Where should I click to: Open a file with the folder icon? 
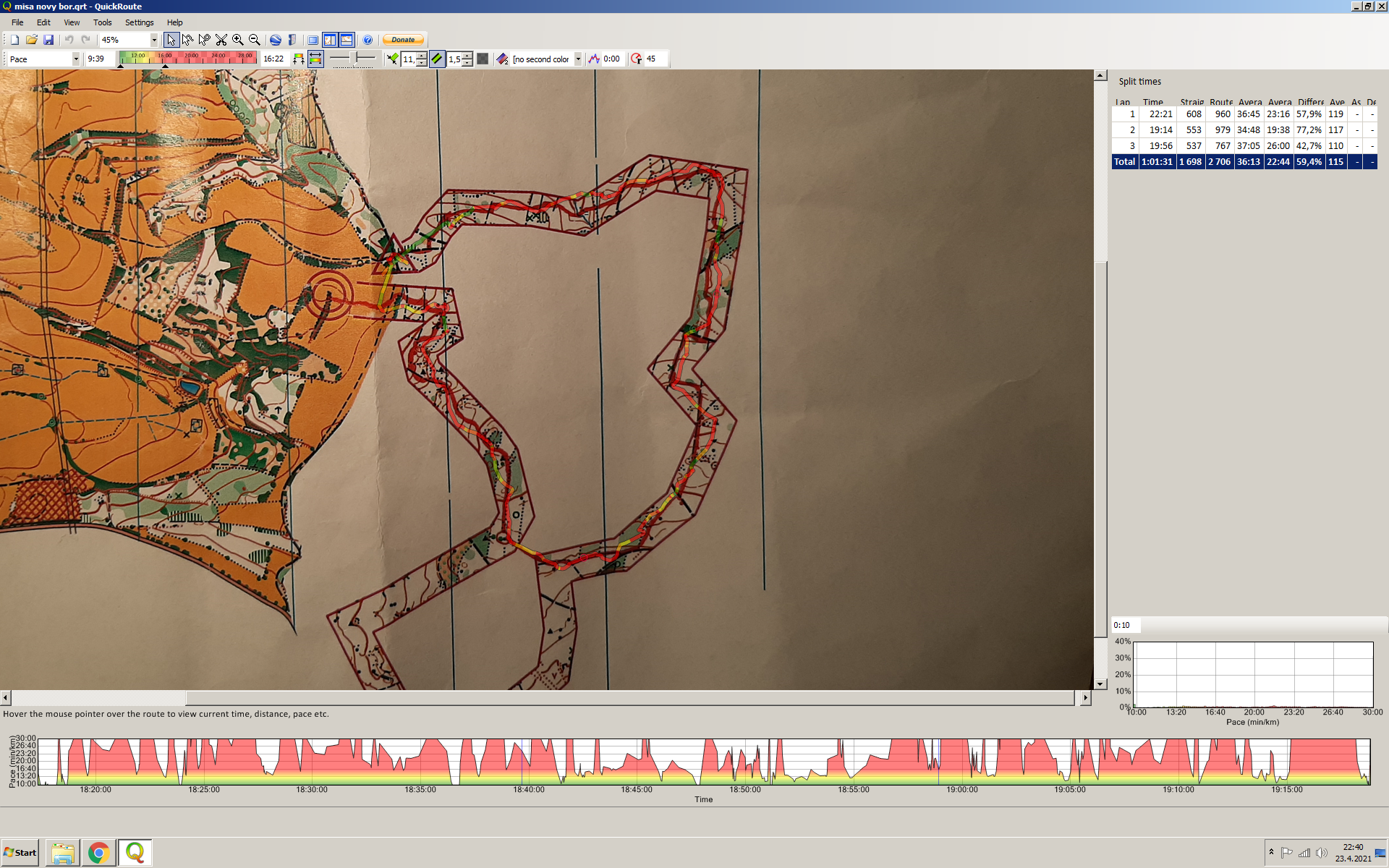tap(32, 40)
